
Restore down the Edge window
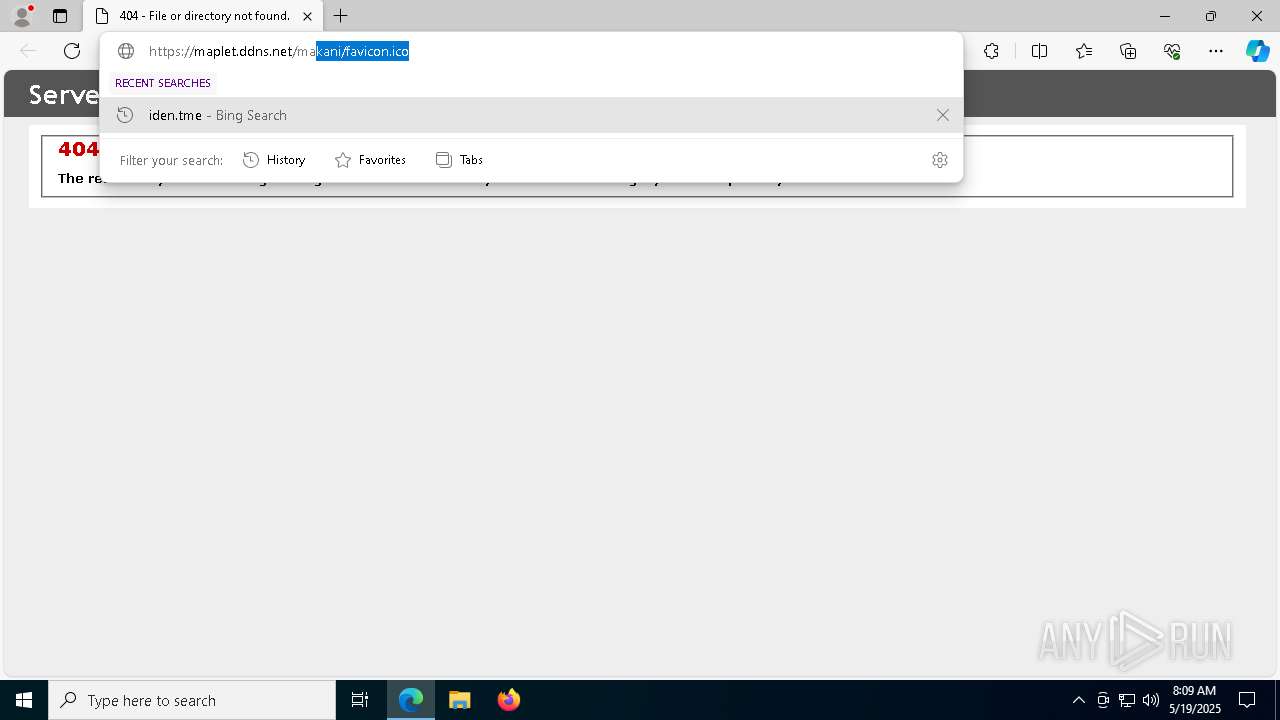coord(1211,16)
